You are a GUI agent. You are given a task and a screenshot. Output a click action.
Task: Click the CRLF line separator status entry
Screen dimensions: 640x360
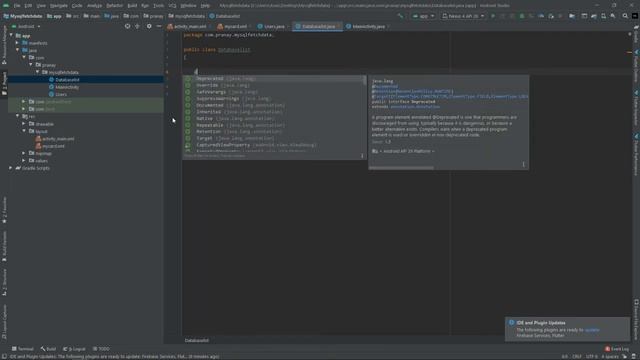pyautogui.click(x=577, y=356)
